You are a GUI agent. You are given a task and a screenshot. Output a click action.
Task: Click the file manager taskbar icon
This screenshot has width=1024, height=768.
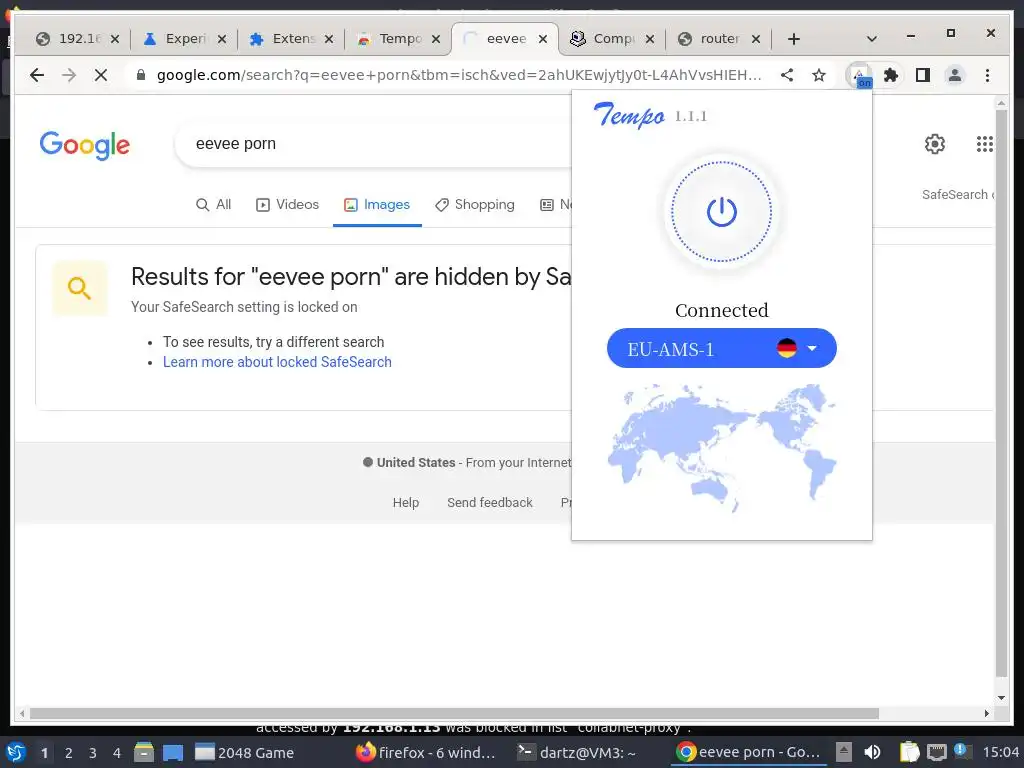tap(144, 752)
